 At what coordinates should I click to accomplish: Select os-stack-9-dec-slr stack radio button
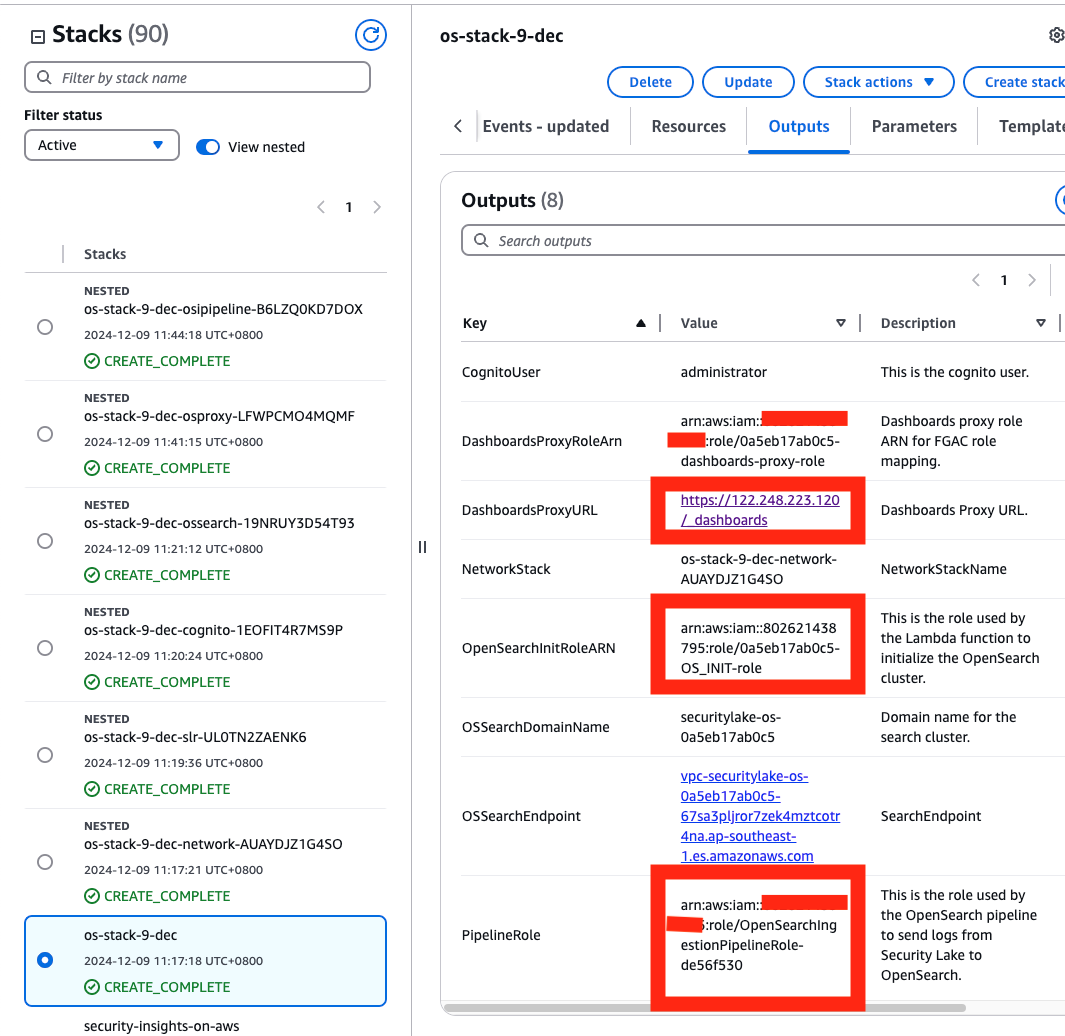[x=45, y=755]
